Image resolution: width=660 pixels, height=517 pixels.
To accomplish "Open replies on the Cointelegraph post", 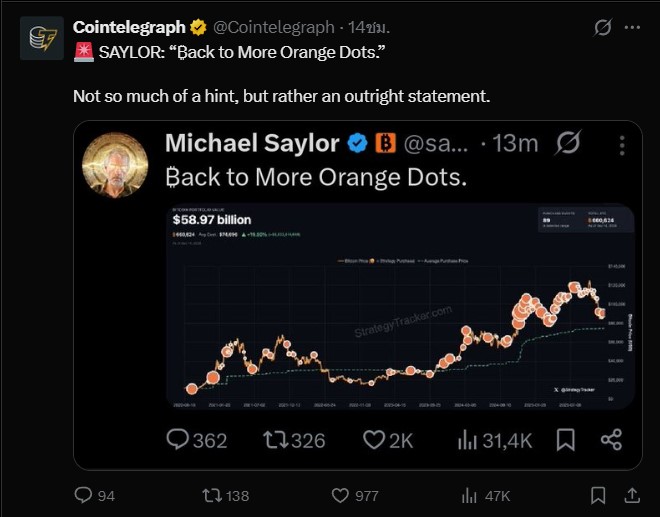I will (x=84, y=495).
